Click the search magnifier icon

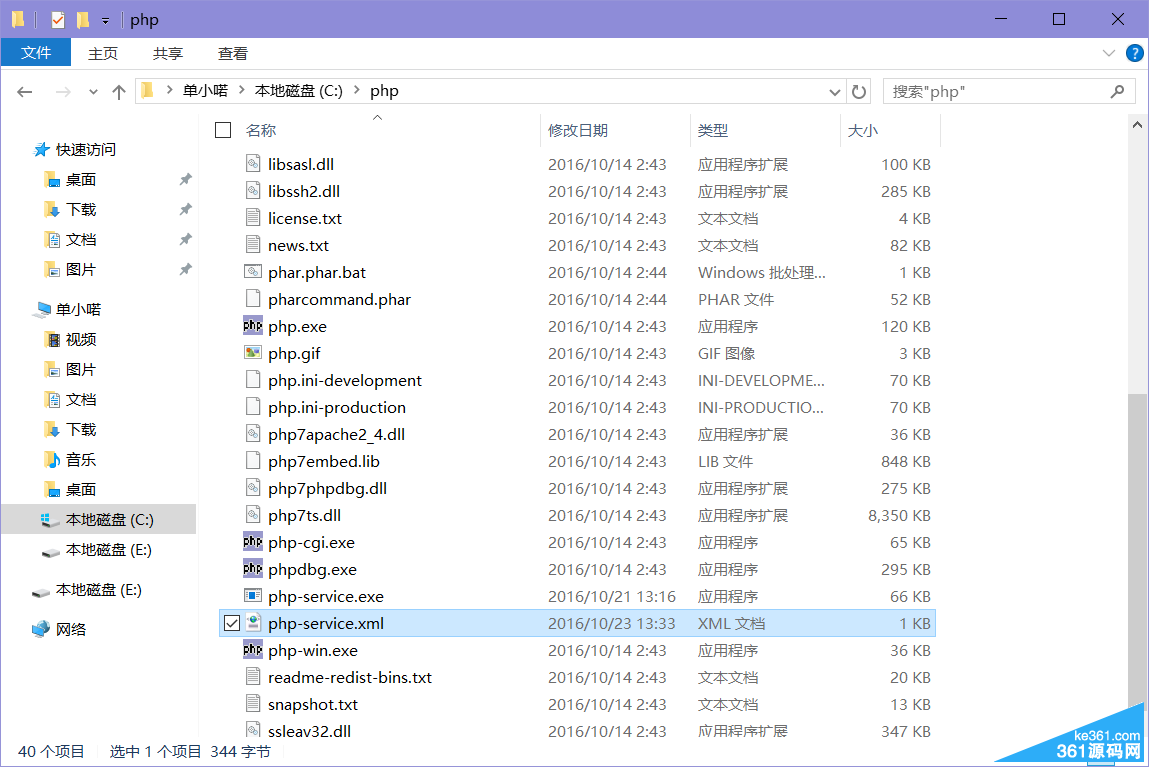click(1117, 91)
